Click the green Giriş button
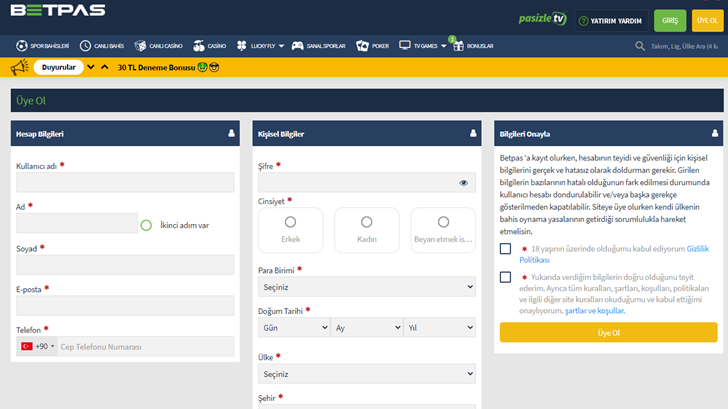The width and height of the screenshot is (728, 409). [670, 20]
